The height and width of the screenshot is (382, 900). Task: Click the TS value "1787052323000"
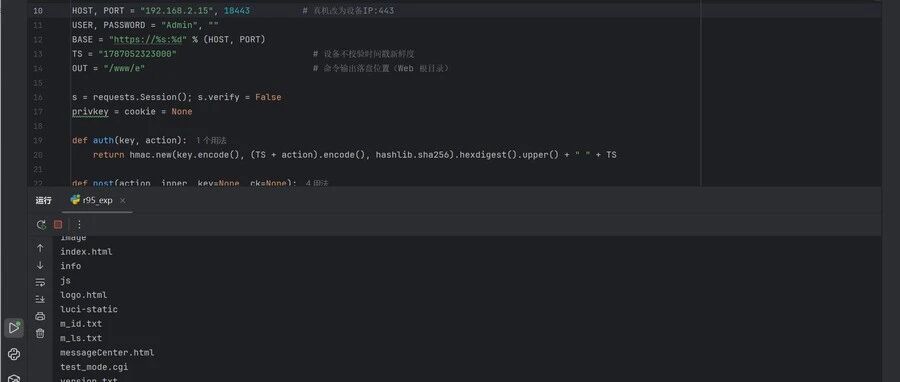(137, 54)
